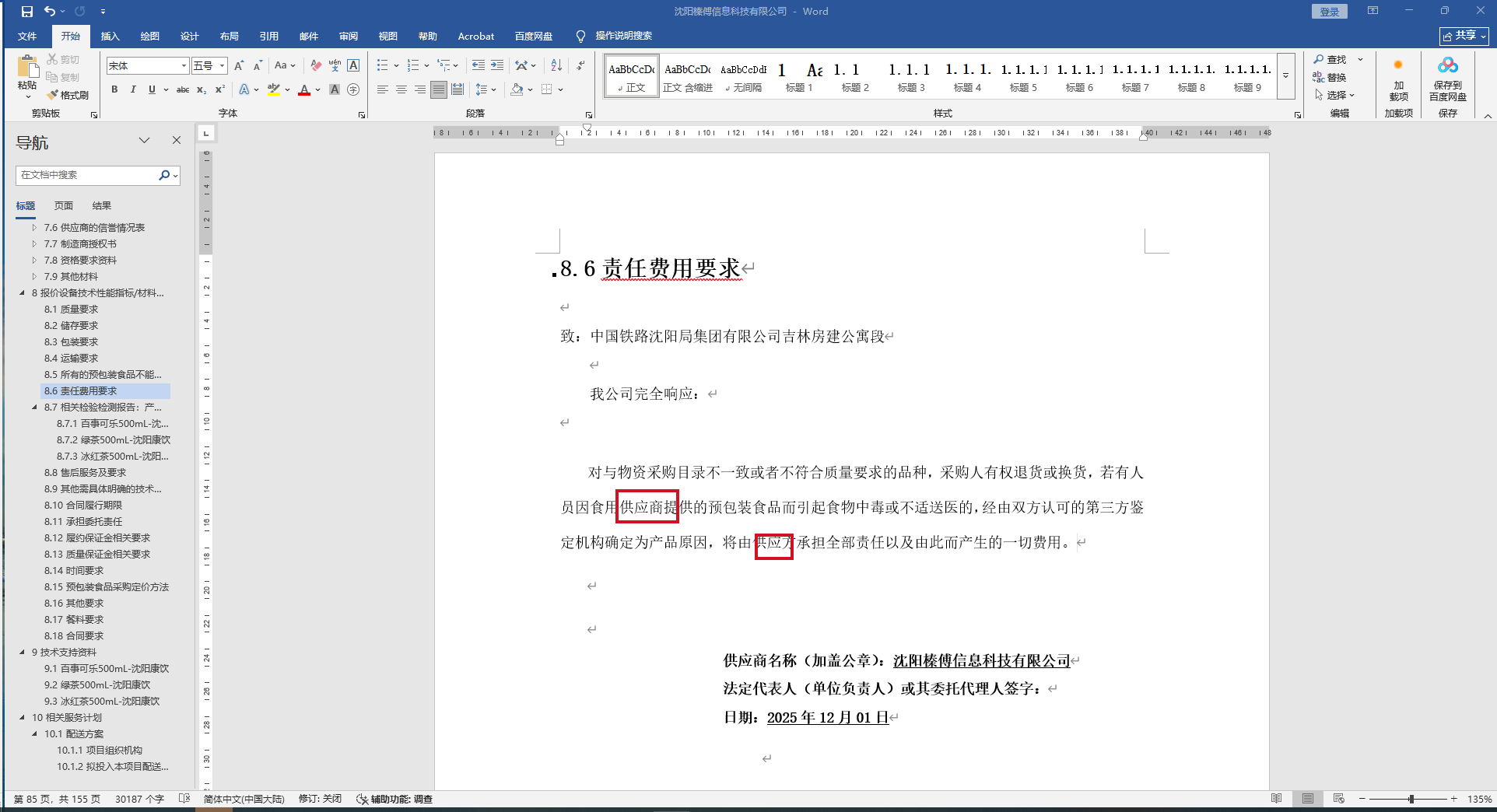The width and height of the screenshot is (1497, 812).
Task: Increase font size with the grow-font icon
Action: click(x=239, y=66)
